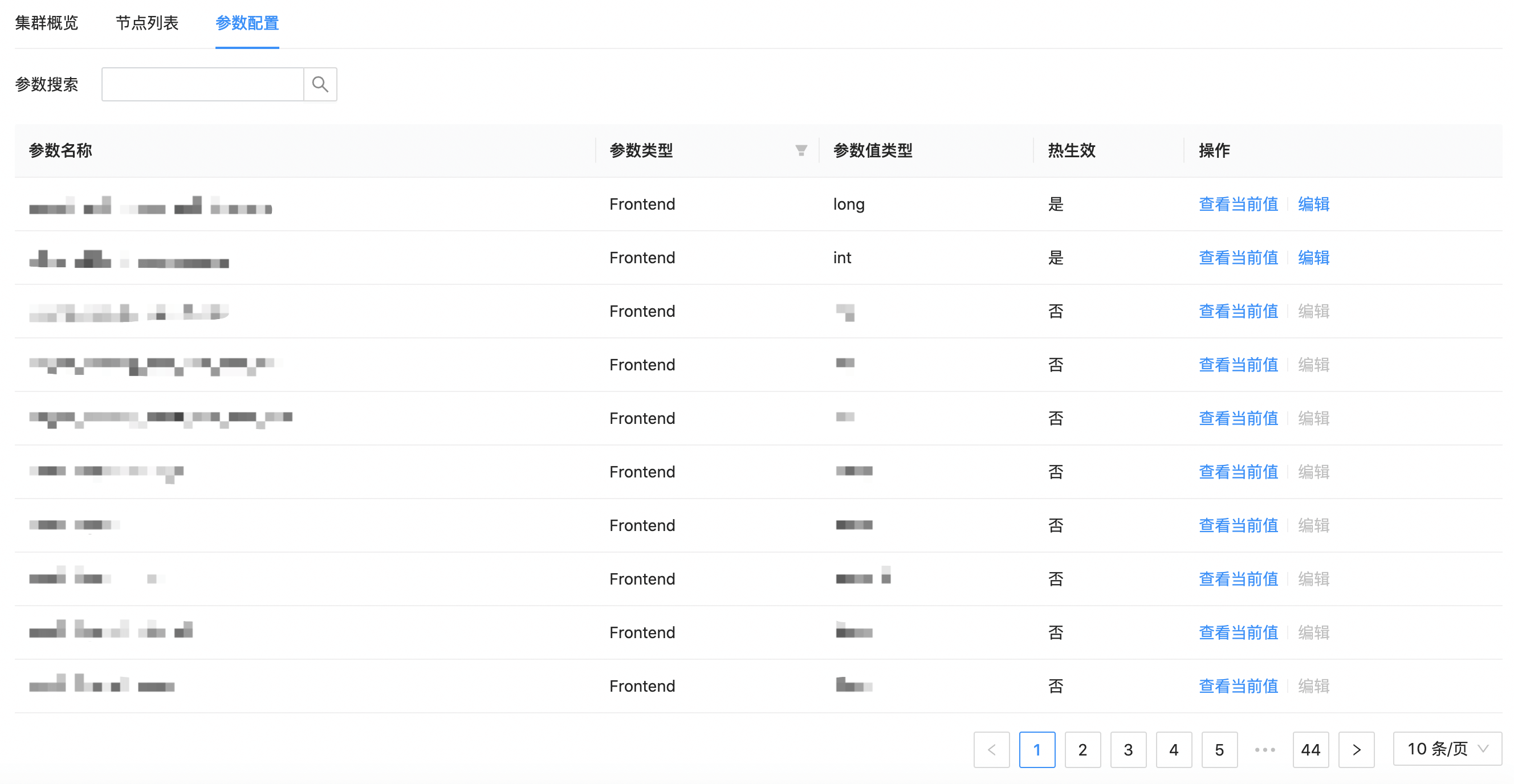Click 编辑 on the int type row
The height and width of the screenshot is (784, 1514).
(1313, 257)
